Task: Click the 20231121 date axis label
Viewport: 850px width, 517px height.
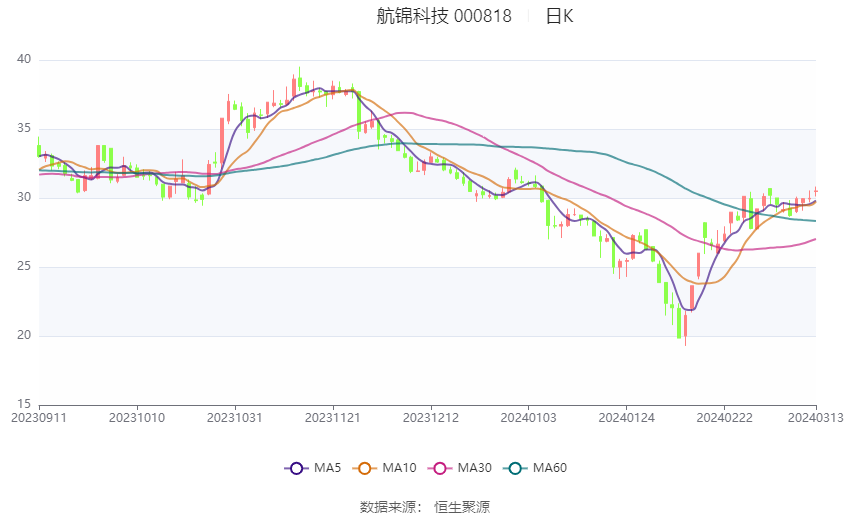Action: tap(332, 416)
